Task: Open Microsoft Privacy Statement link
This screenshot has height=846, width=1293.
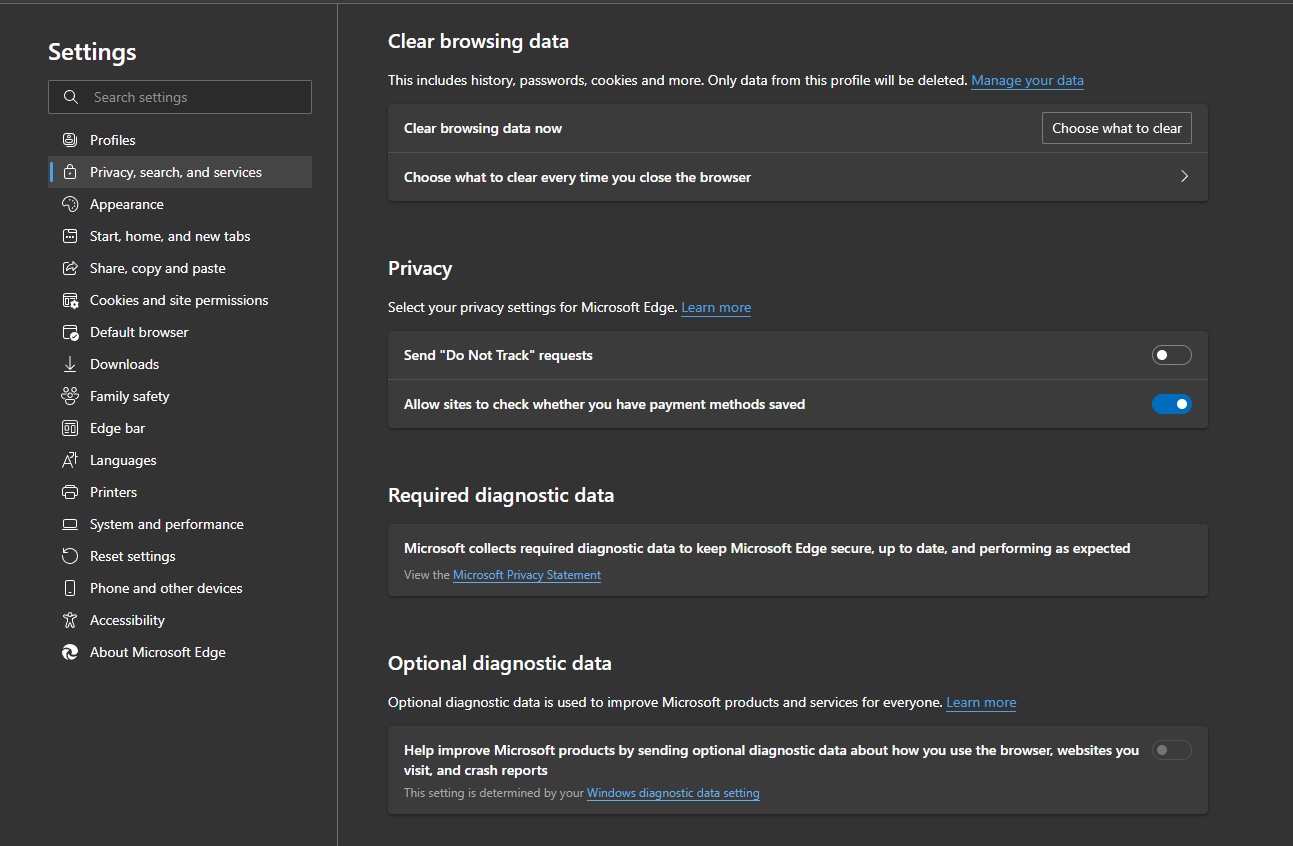Action: pos(527,575)
